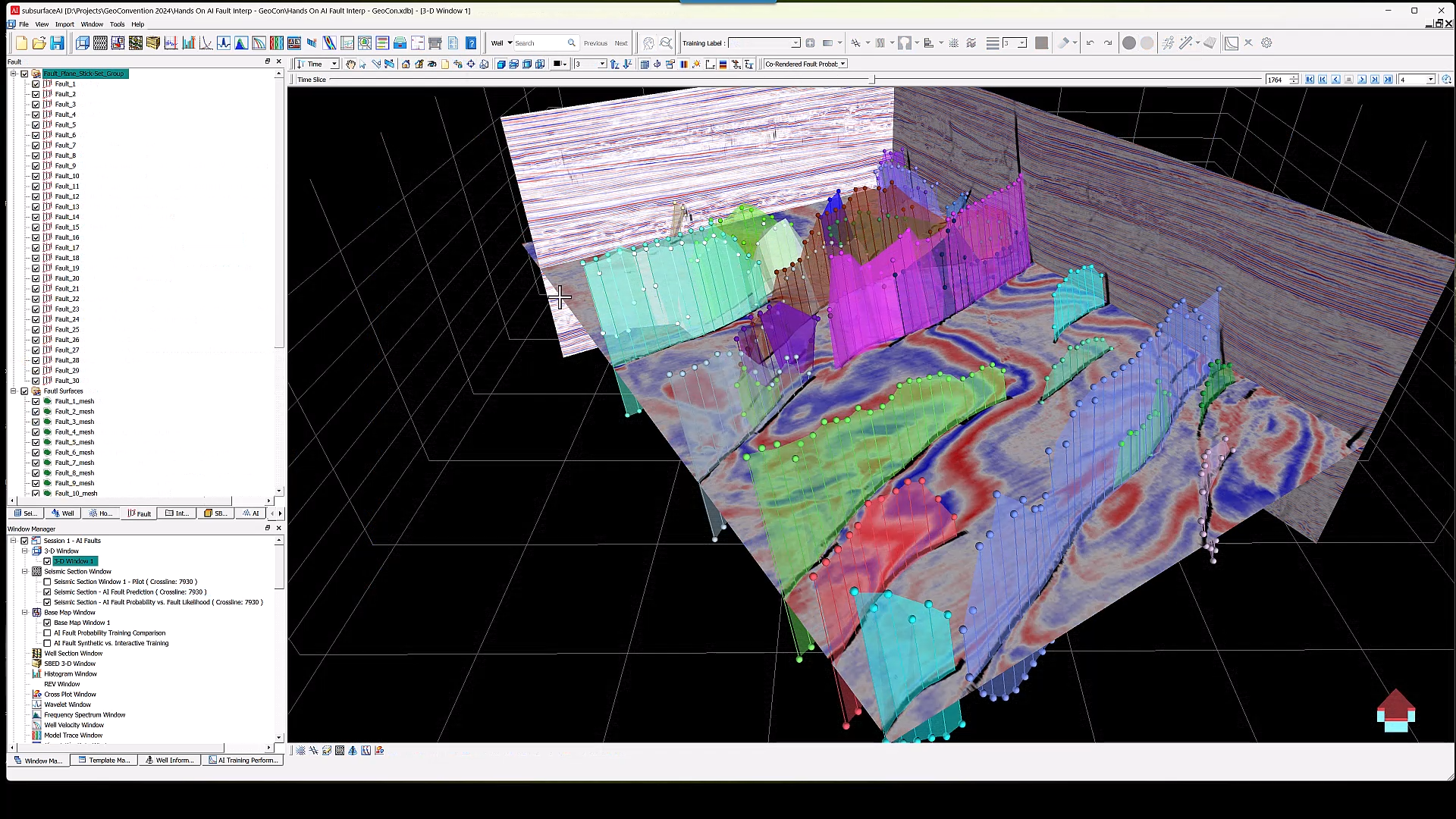Uncheck the Fault_5 checkbox
Screen dimensions: 1456x819
(36, 125)
